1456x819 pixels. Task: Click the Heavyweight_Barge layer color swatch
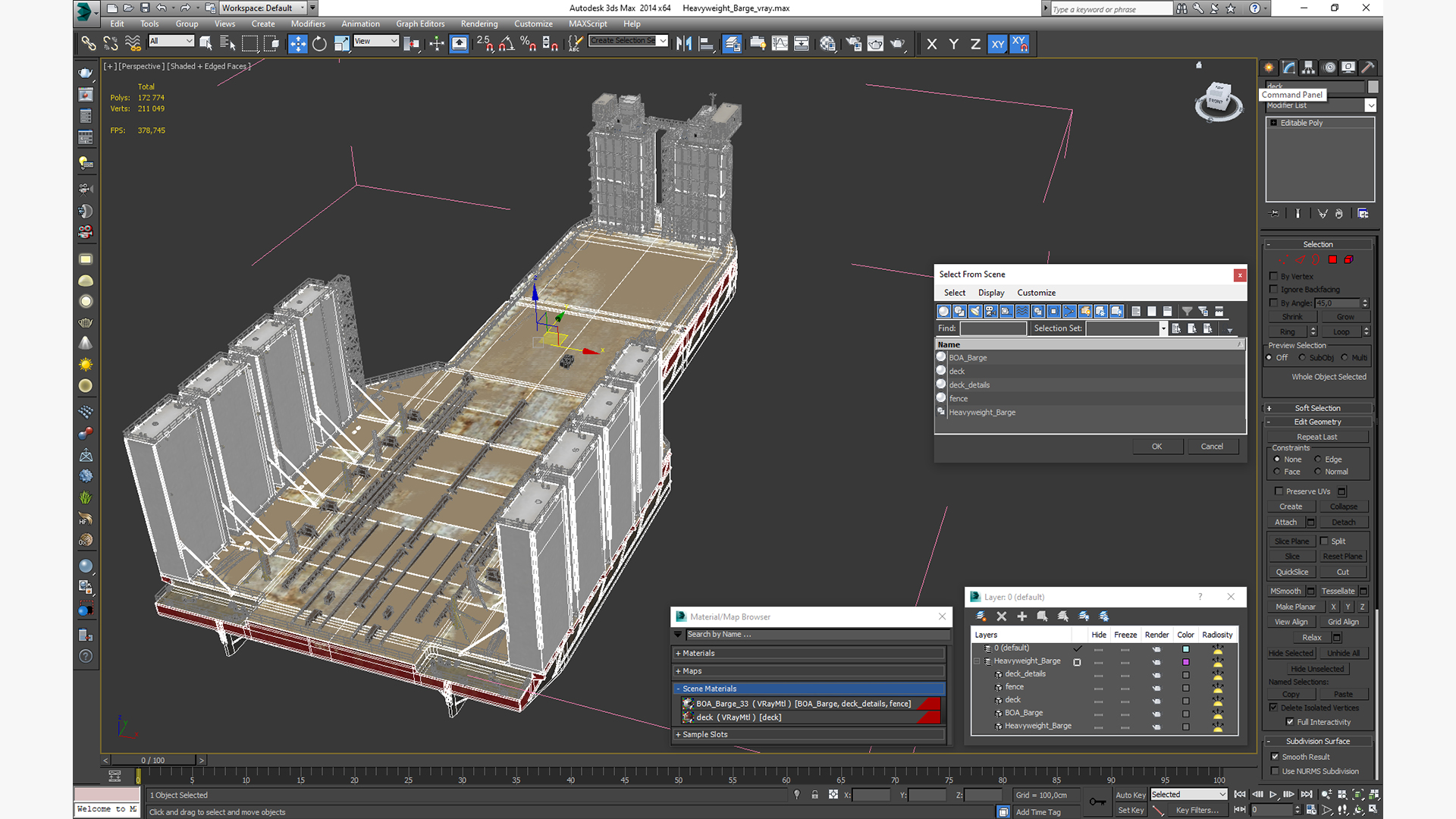(1186, 662)
